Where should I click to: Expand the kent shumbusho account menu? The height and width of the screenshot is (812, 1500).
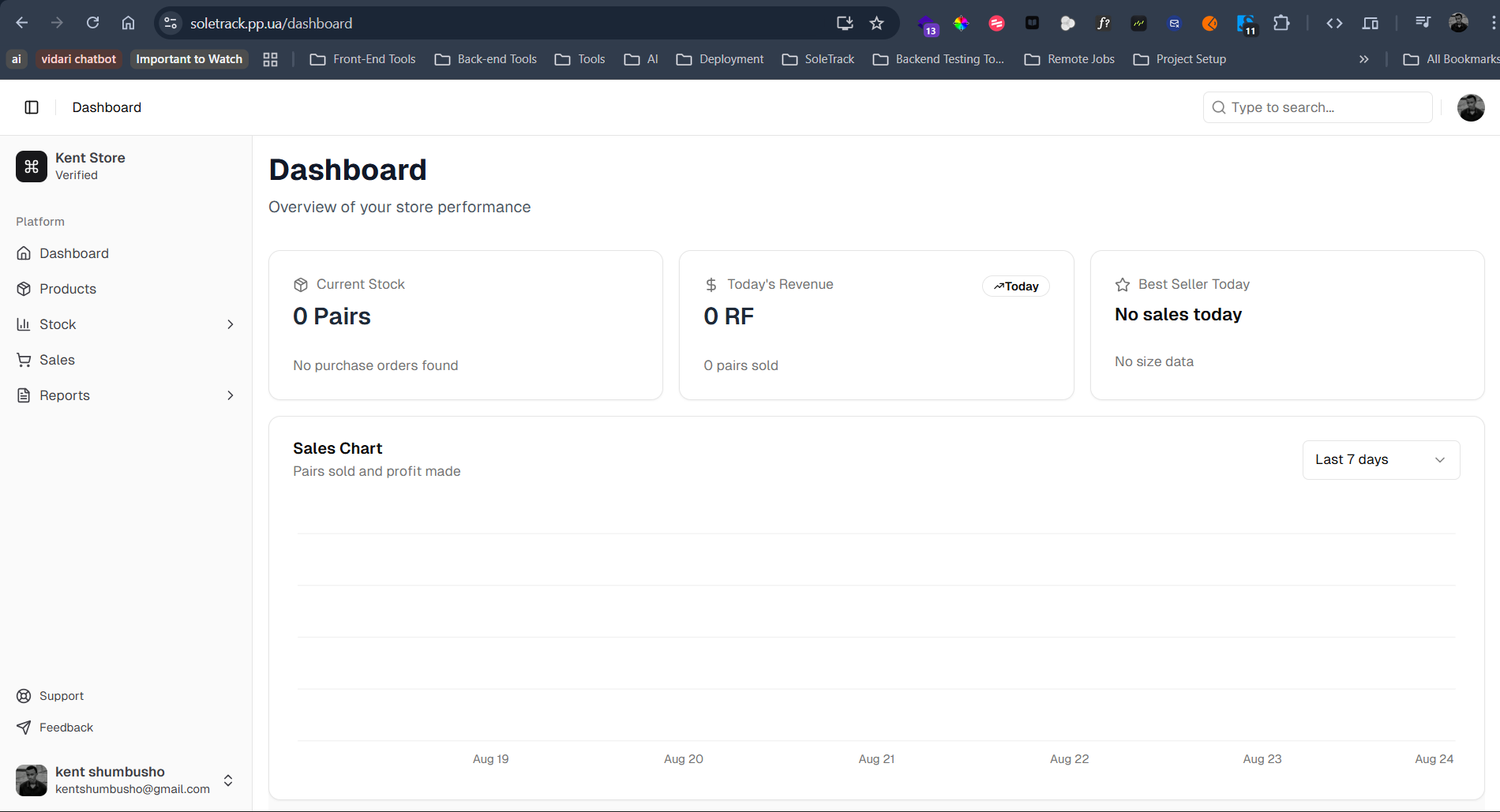tap(228, 780)
